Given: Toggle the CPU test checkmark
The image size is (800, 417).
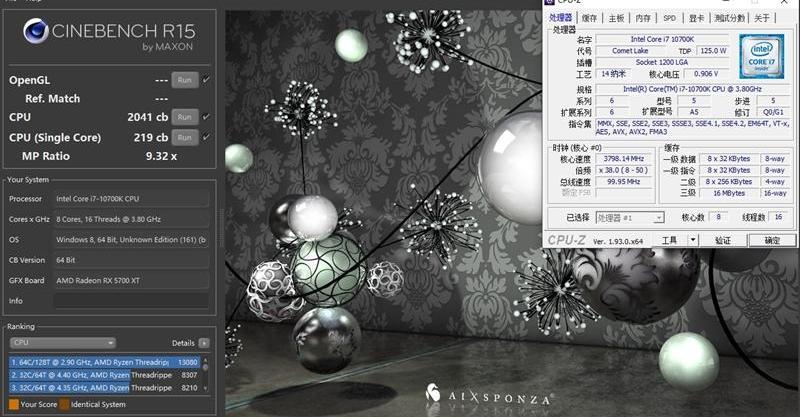Looking at the screenshot, I should point(206,117).
